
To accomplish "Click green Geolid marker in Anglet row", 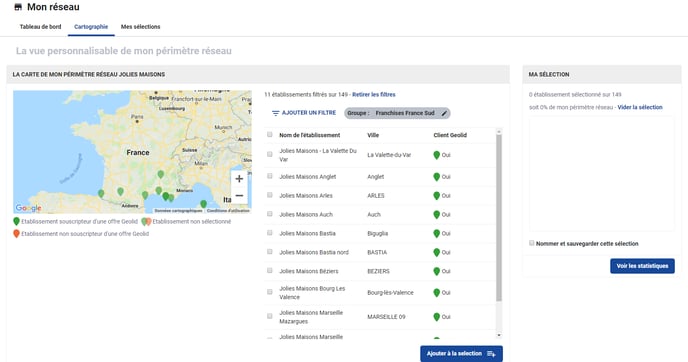I will [x=437, y=177].
